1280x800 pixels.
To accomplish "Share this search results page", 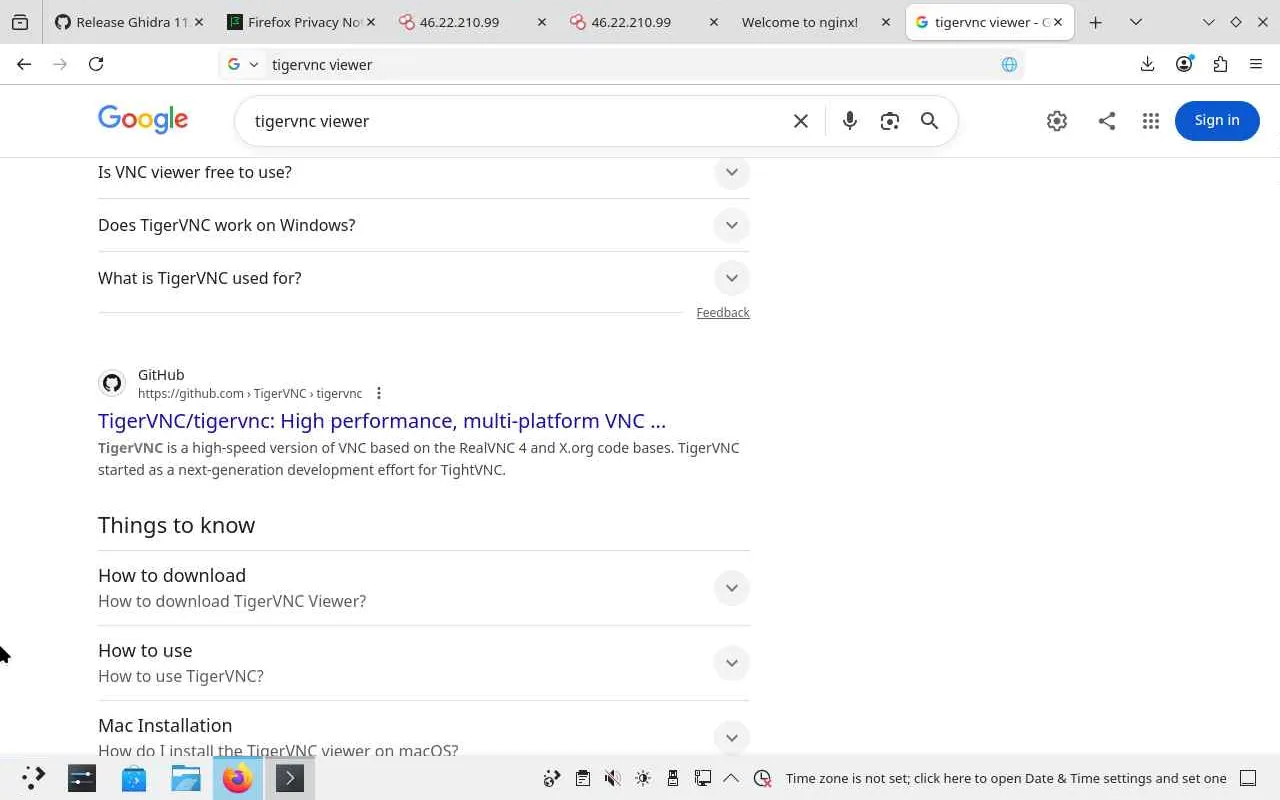I will coord(1106,121).
